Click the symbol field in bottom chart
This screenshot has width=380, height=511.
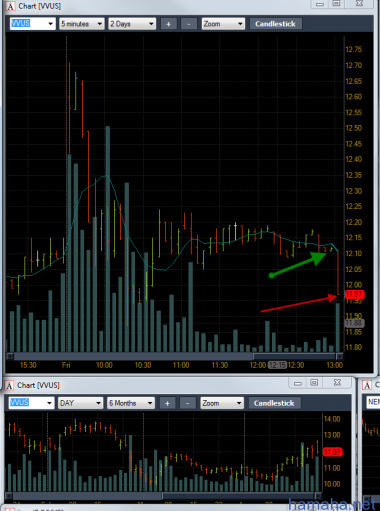[31, 403]
